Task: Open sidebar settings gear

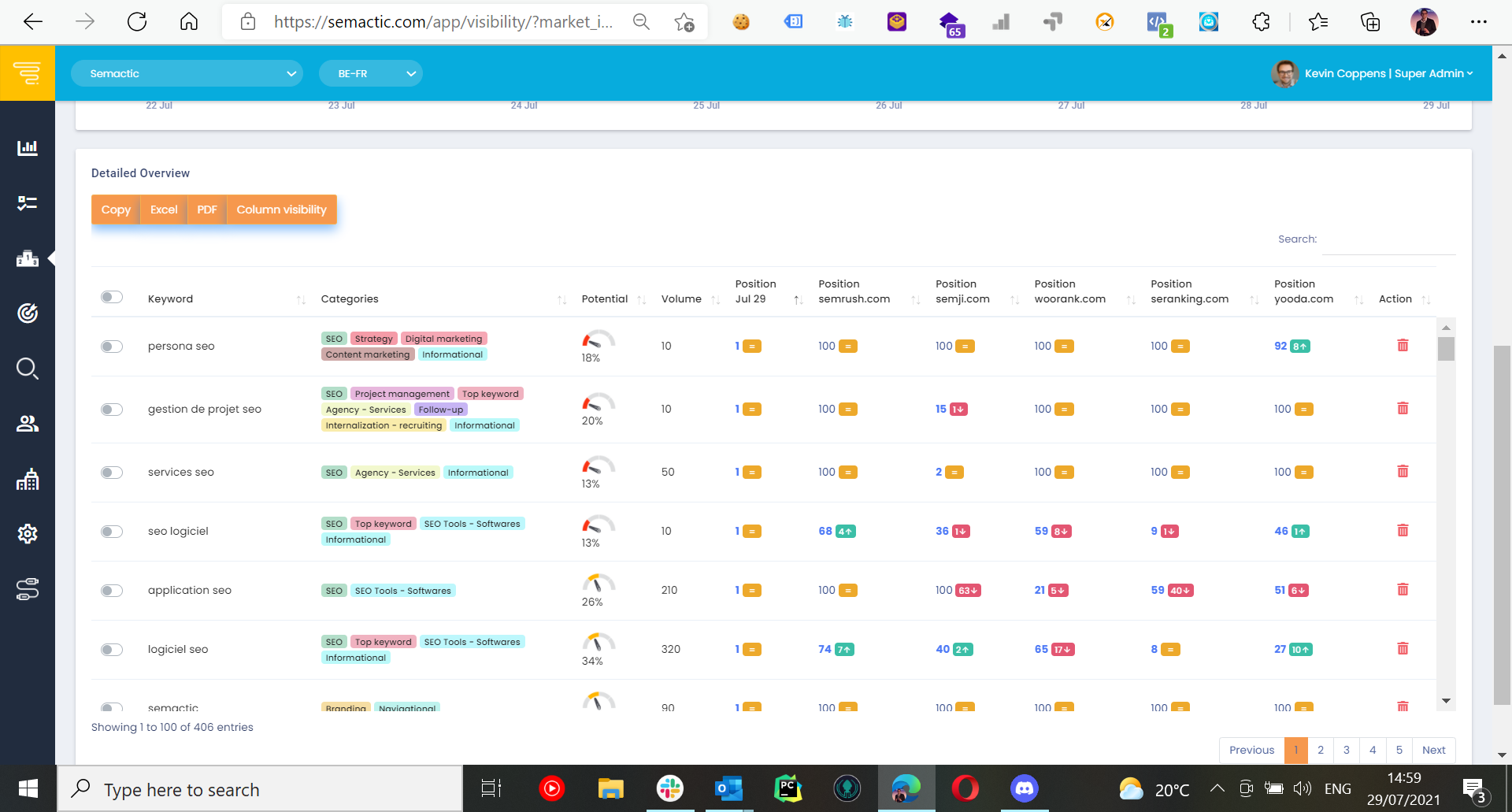Action: tap(28, 533)
